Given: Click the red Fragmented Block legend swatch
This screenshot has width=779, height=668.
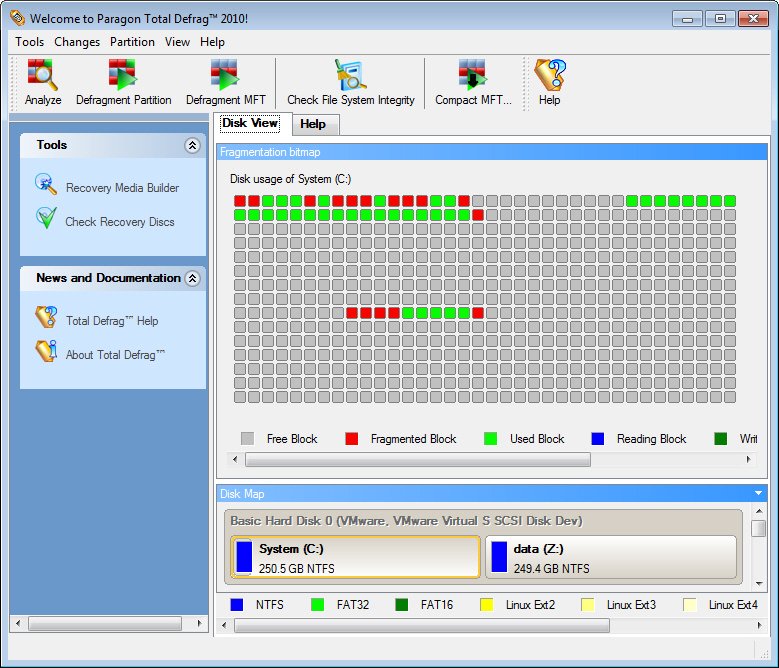Looking at the screenshot, I should coord(351,439).
